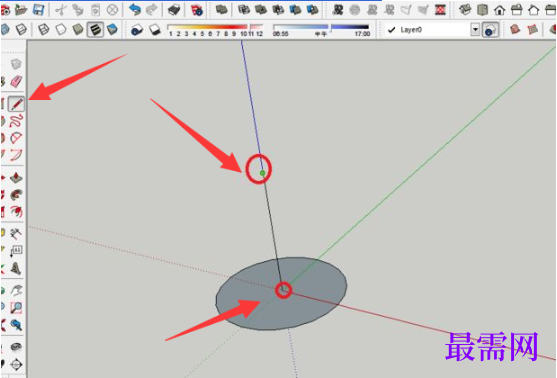557x378 pixels.
Task: Click the Layer0 layer name field
Action: coord(428,29)
